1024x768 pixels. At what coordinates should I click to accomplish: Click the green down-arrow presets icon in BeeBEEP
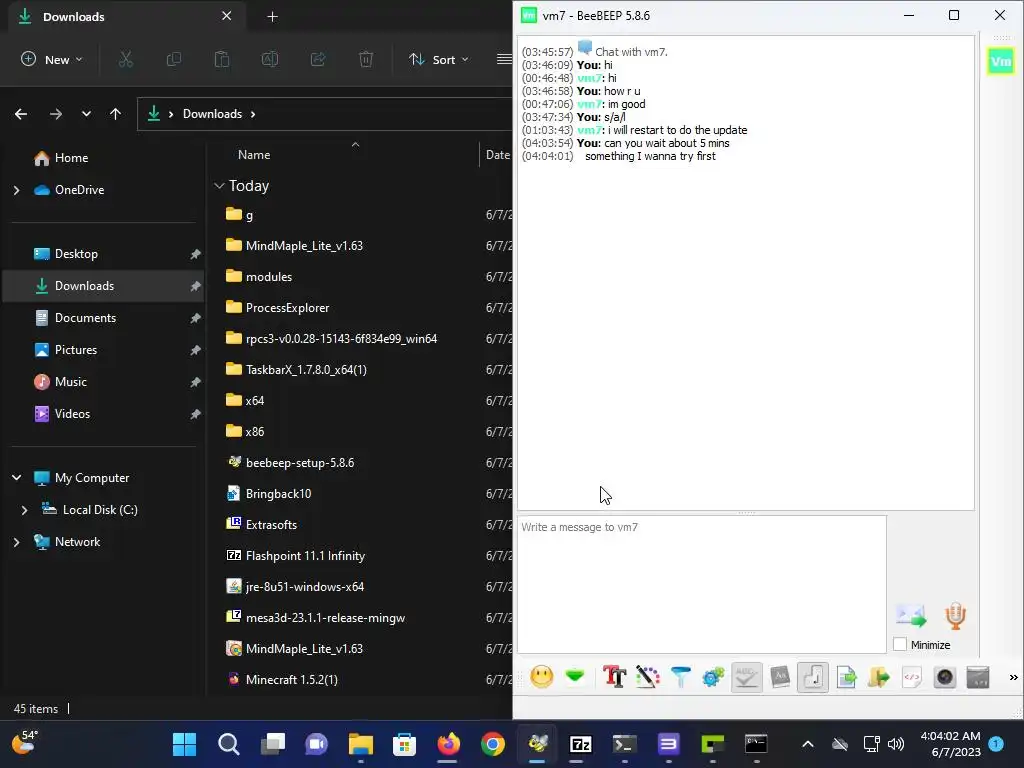tap(575, 677)
